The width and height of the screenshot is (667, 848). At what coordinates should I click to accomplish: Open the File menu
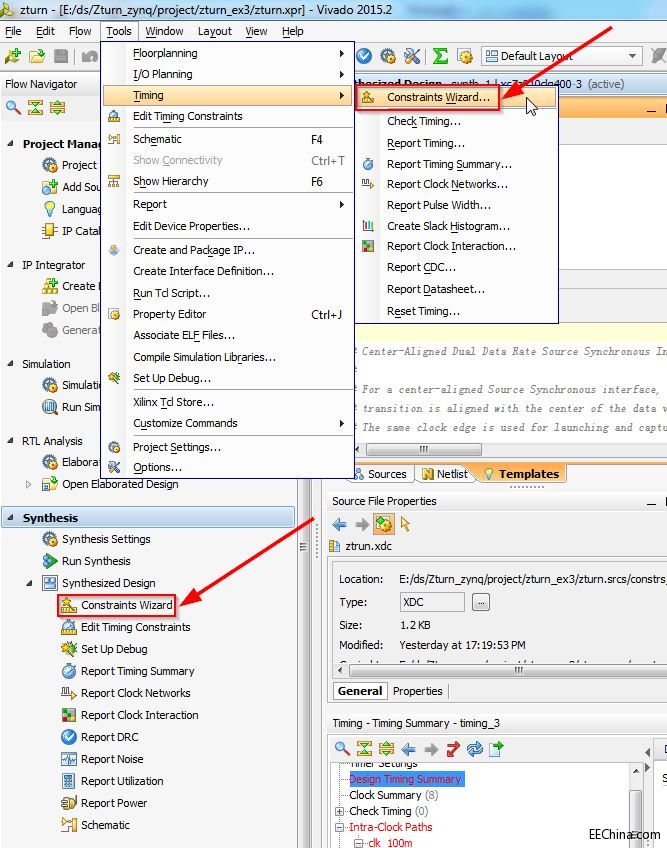pyautogui.click(x=13, y=31)
